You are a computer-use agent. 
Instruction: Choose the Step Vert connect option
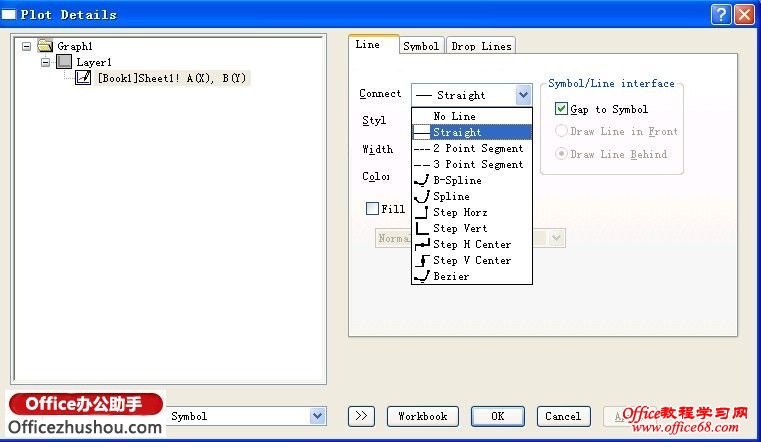472,228
